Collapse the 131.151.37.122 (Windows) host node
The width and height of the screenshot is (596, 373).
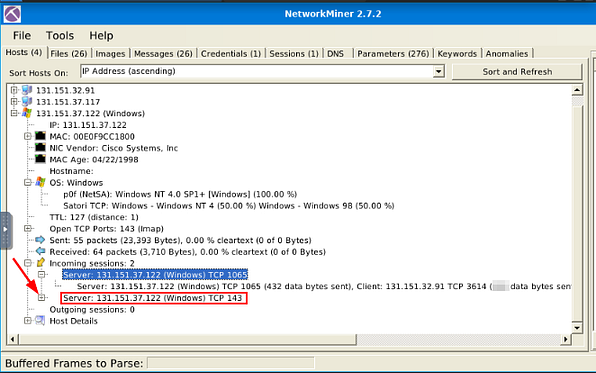pyautogui.click(x=14, y=113)
